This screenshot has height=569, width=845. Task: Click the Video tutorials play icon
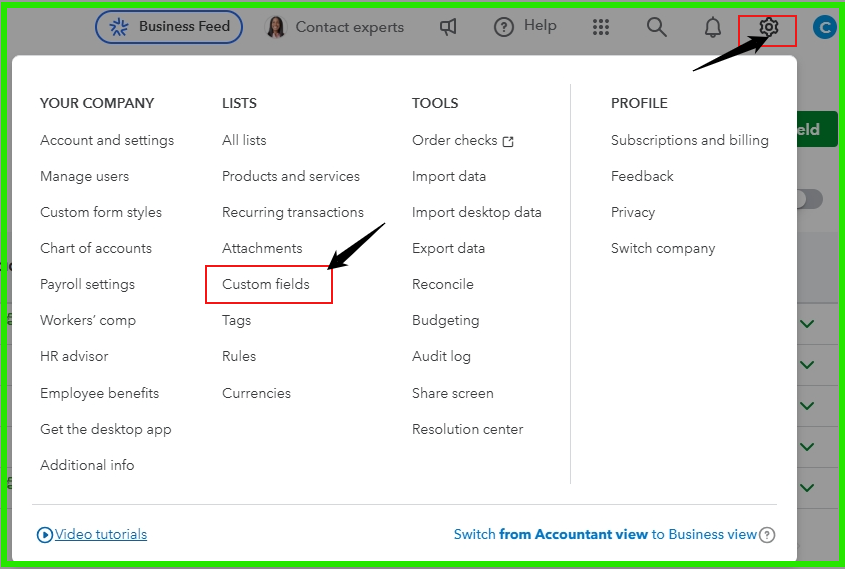click(45, 535)
